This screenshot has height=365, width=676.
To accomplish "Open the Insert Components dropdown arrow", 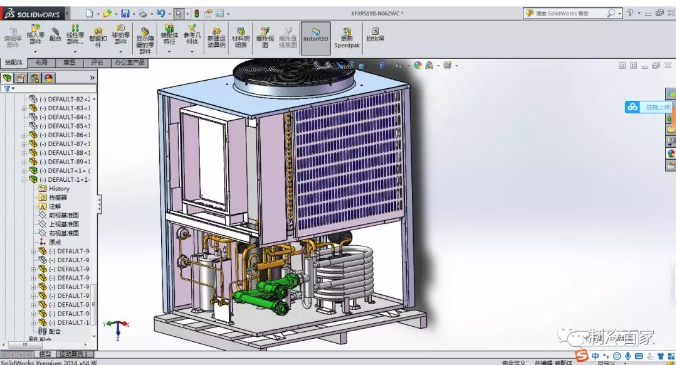I will (x=35, y=52).
